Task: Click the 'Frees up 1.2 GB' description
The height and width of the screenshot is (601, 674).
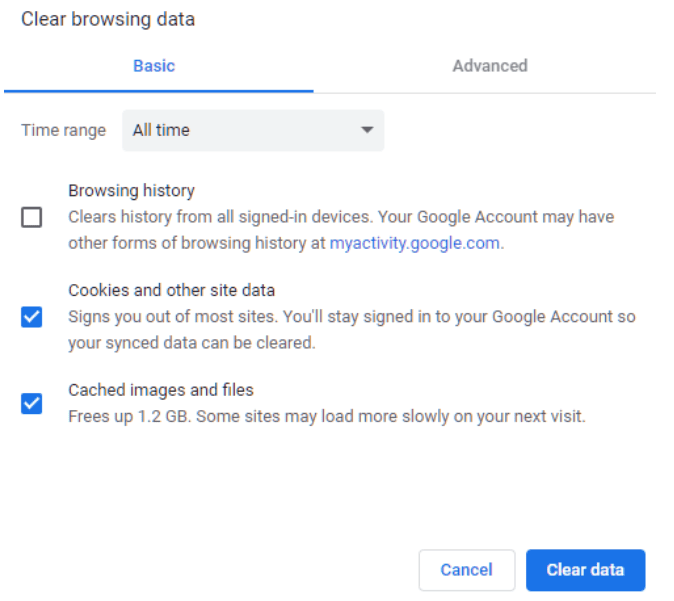Action: (x=128, y=416)
